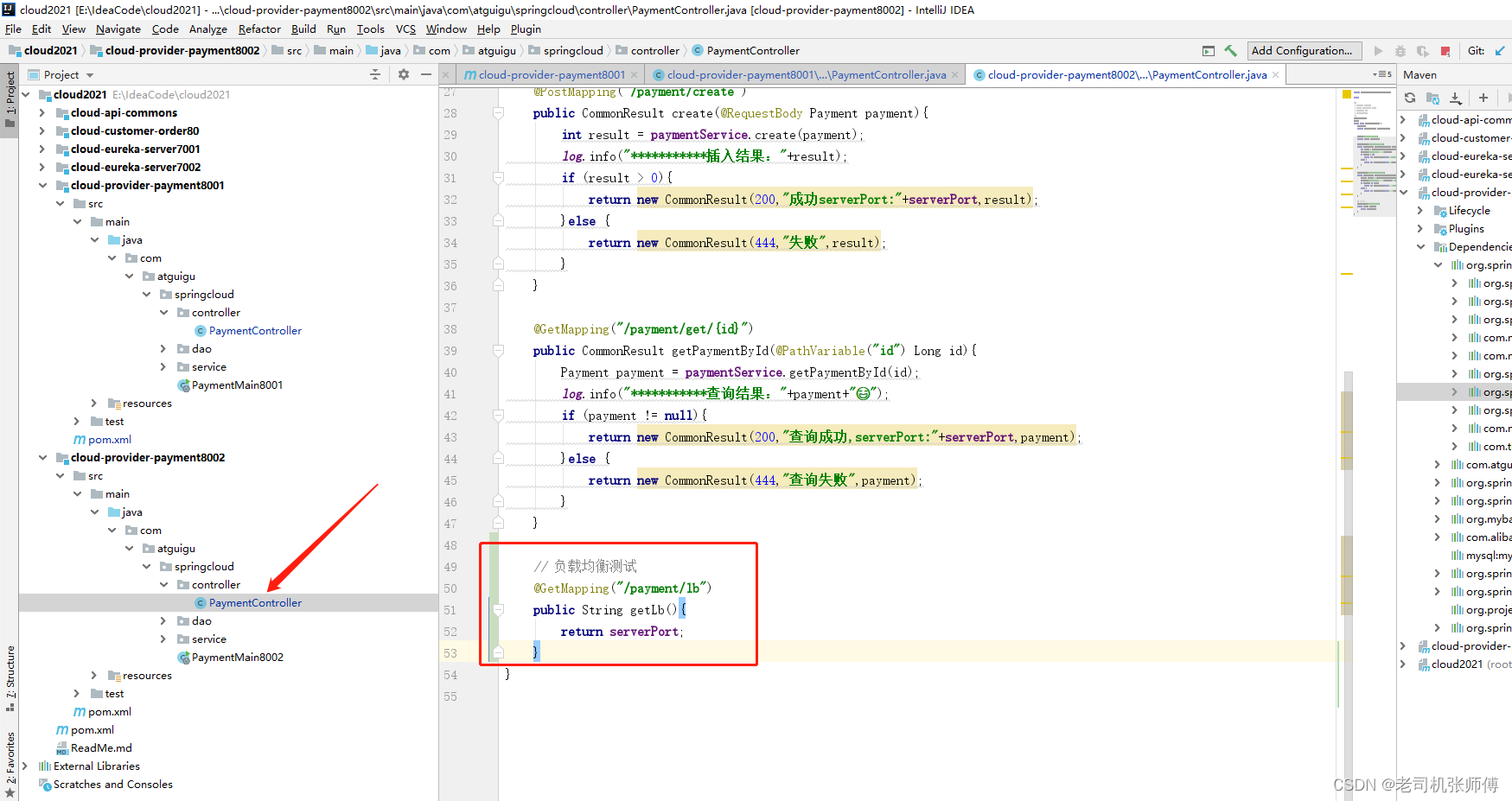This screenshot has width=1512, height=801.
Task: Expand cloud-api-commons module
Action: (42, 113)
